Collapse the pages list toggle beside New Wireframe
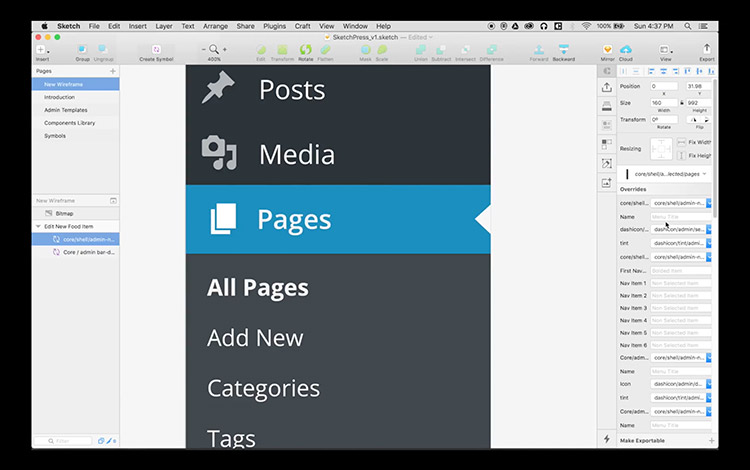The image size is (750, 470). pos(113,201)
